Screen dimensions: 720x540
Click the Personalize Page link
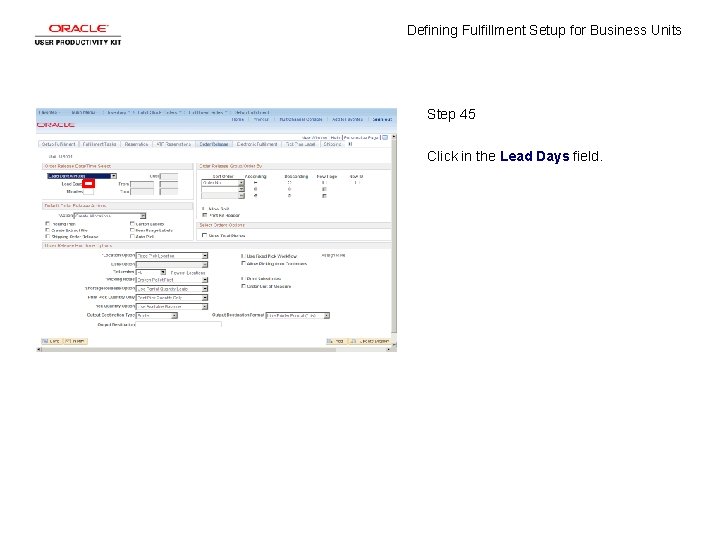coord(361,138)
